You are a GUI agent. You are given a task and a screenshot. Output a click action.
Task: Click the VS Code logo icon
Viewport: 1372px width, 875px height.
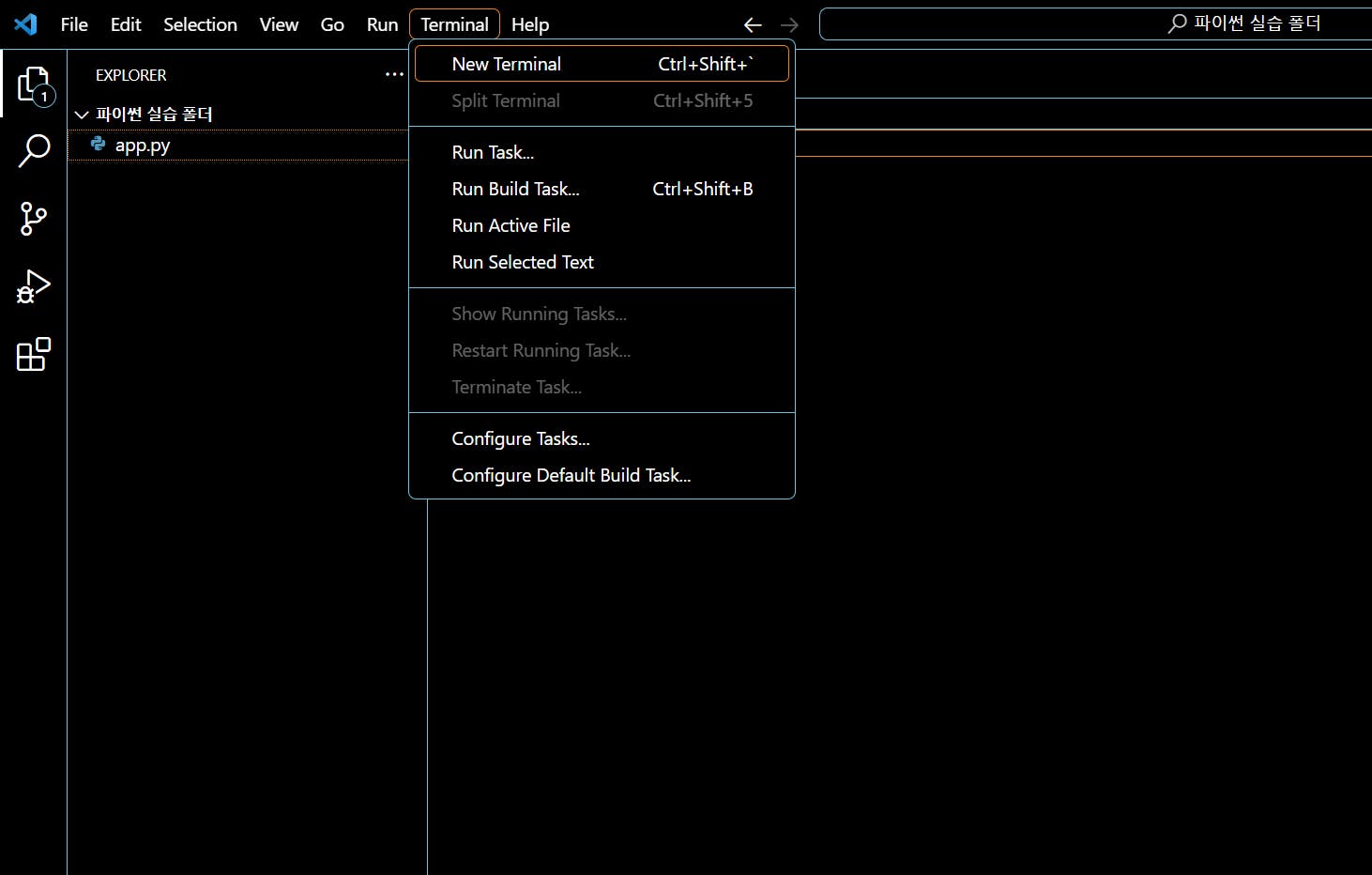(x=26, y=24)
